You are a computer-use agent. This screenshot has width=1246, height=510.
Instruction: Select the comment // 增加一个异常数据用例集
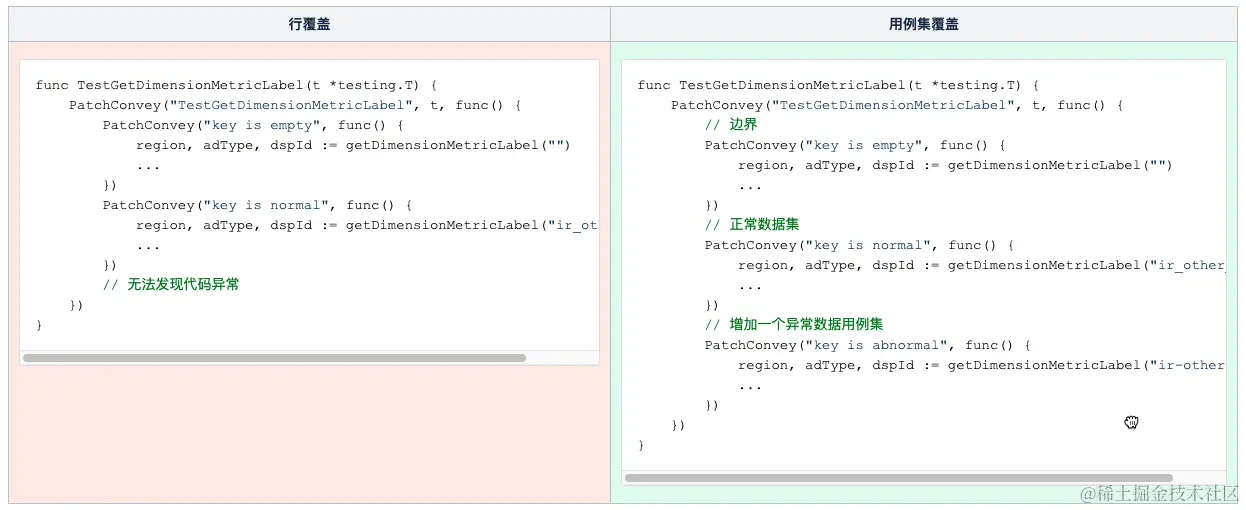coord(794,325)
